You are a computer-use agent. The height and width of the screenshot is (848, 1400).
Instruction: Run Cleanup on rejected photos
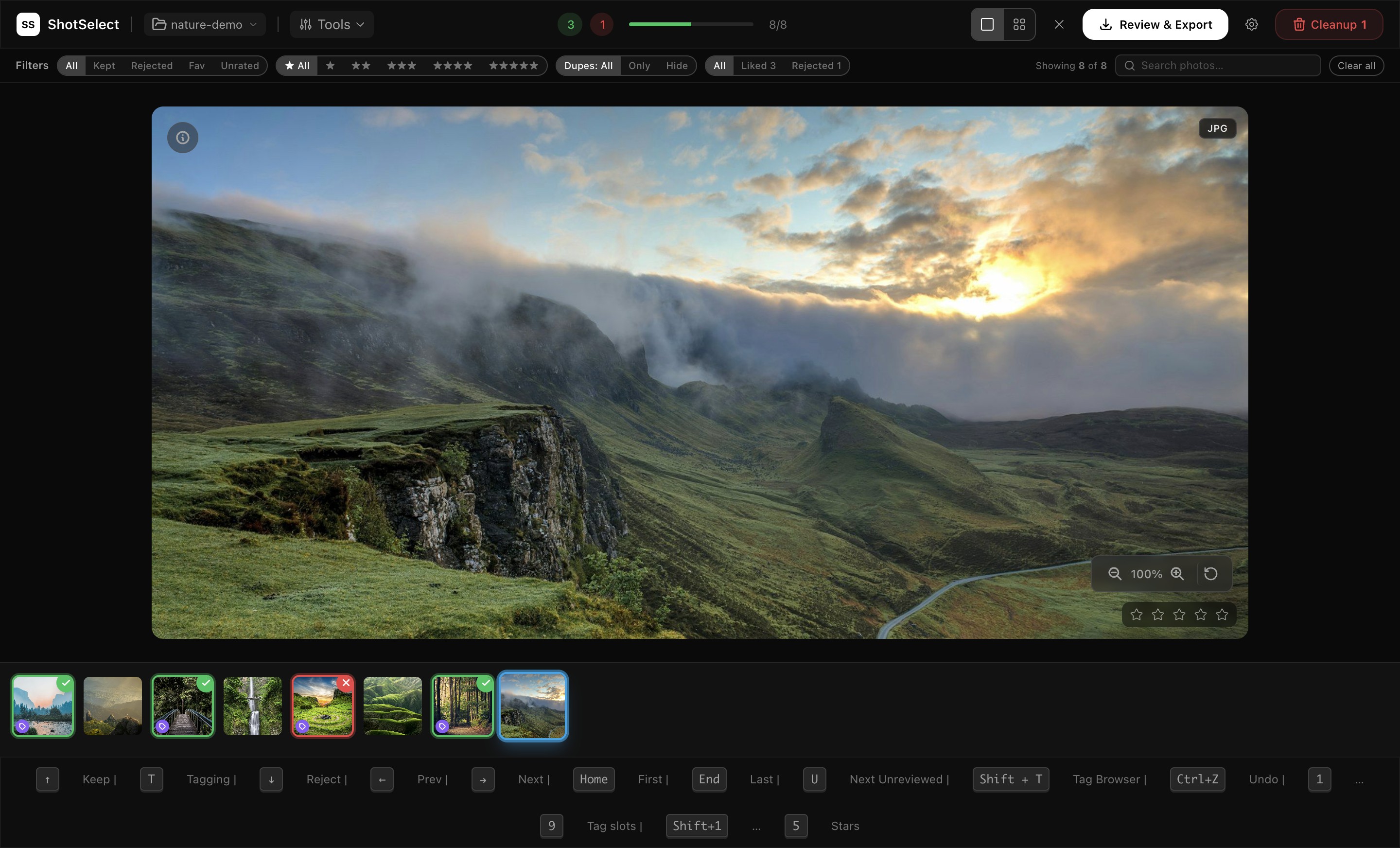1329,24
